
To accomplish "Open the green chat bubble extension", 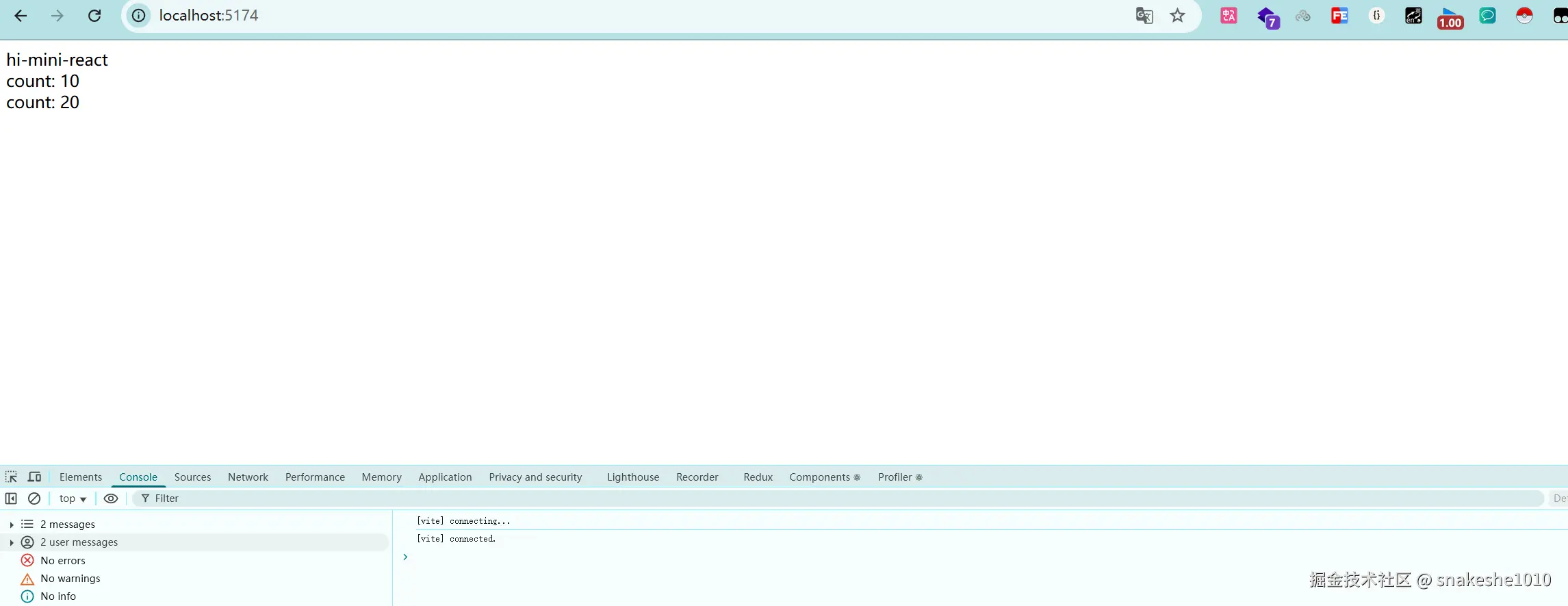I will pyautogui.click(x=1488, y=16).
